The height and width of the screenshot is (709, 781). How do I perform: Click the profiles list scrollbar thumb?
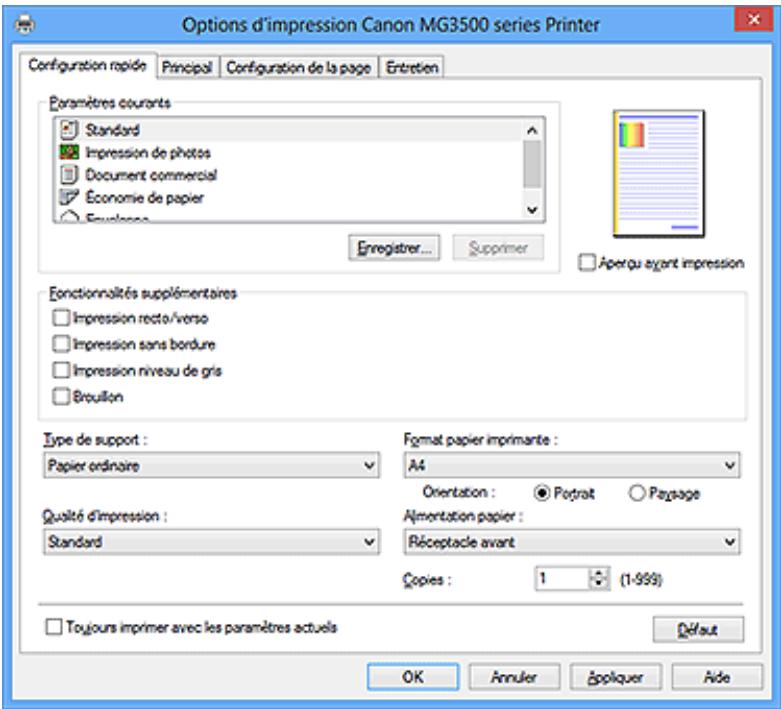coord(532,164)
